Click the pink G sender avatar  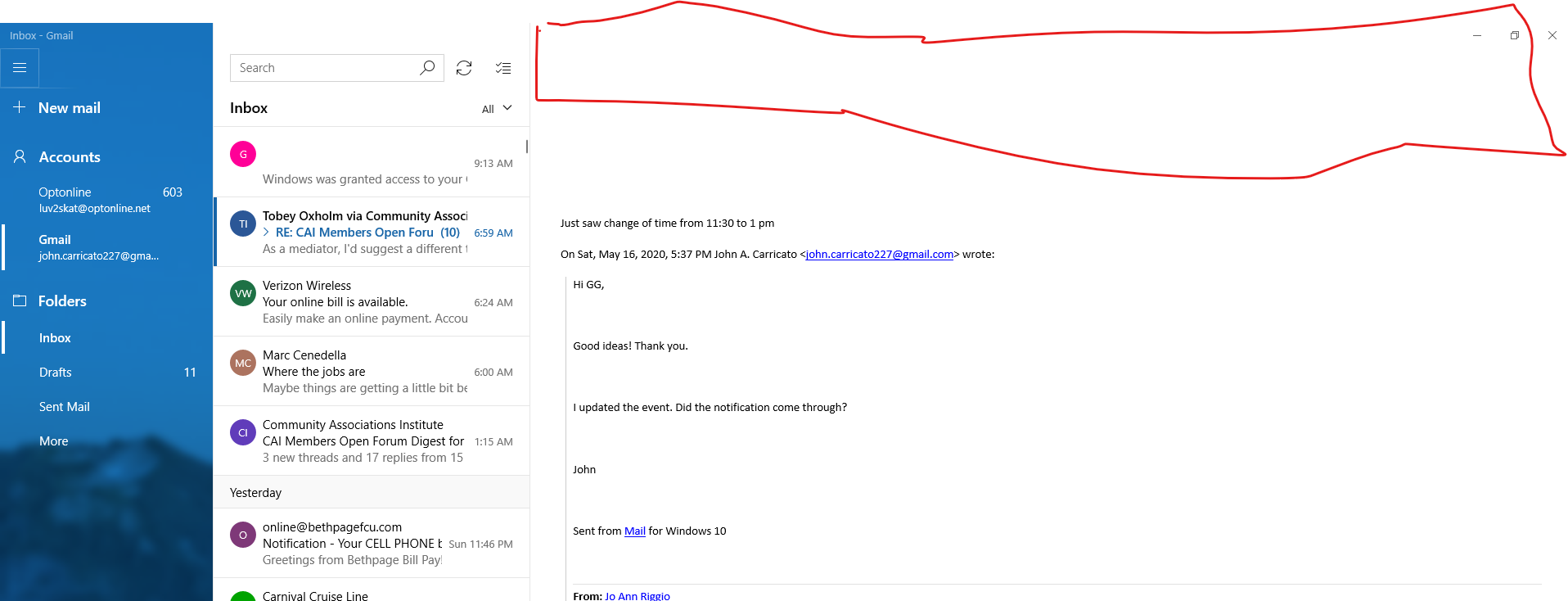[x=243, y=154]
